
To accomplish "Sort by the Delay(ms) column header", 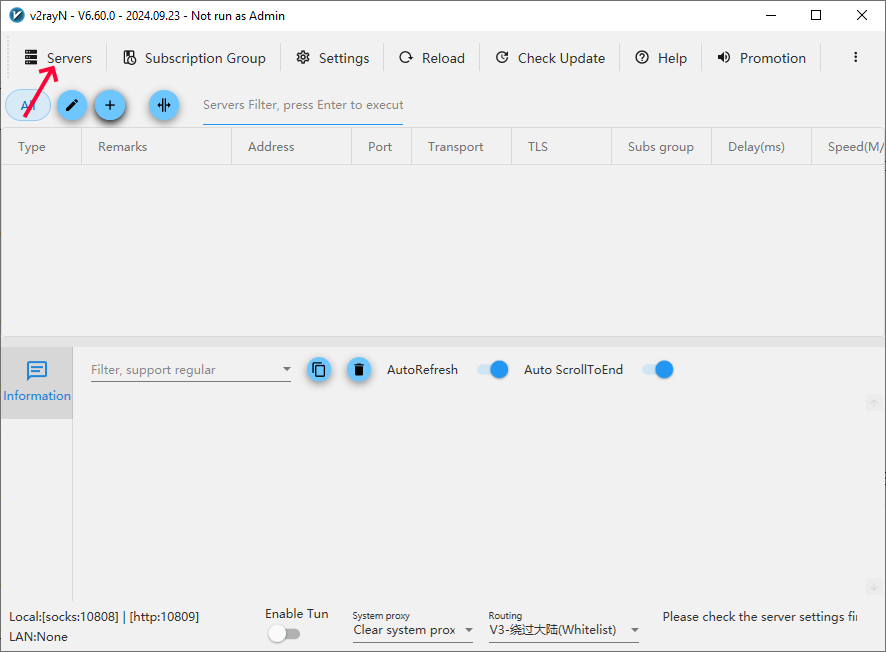I will pyautogui.click(x=761, y=147).
